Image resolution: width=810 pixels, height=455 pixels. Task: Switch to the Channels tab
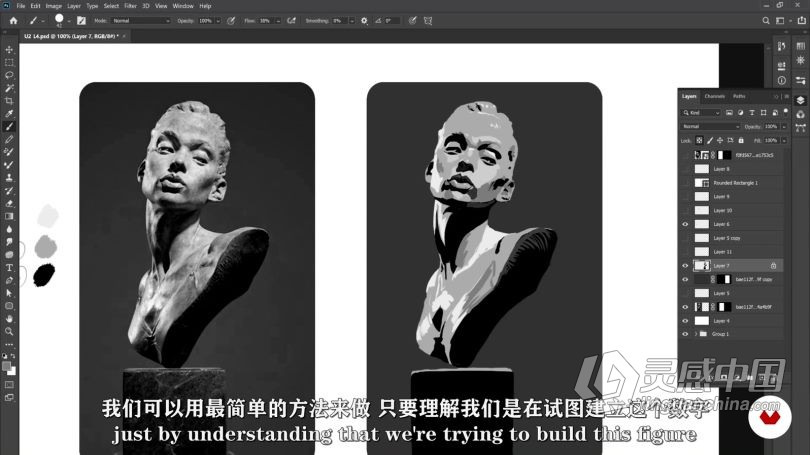tap(714, 97)
